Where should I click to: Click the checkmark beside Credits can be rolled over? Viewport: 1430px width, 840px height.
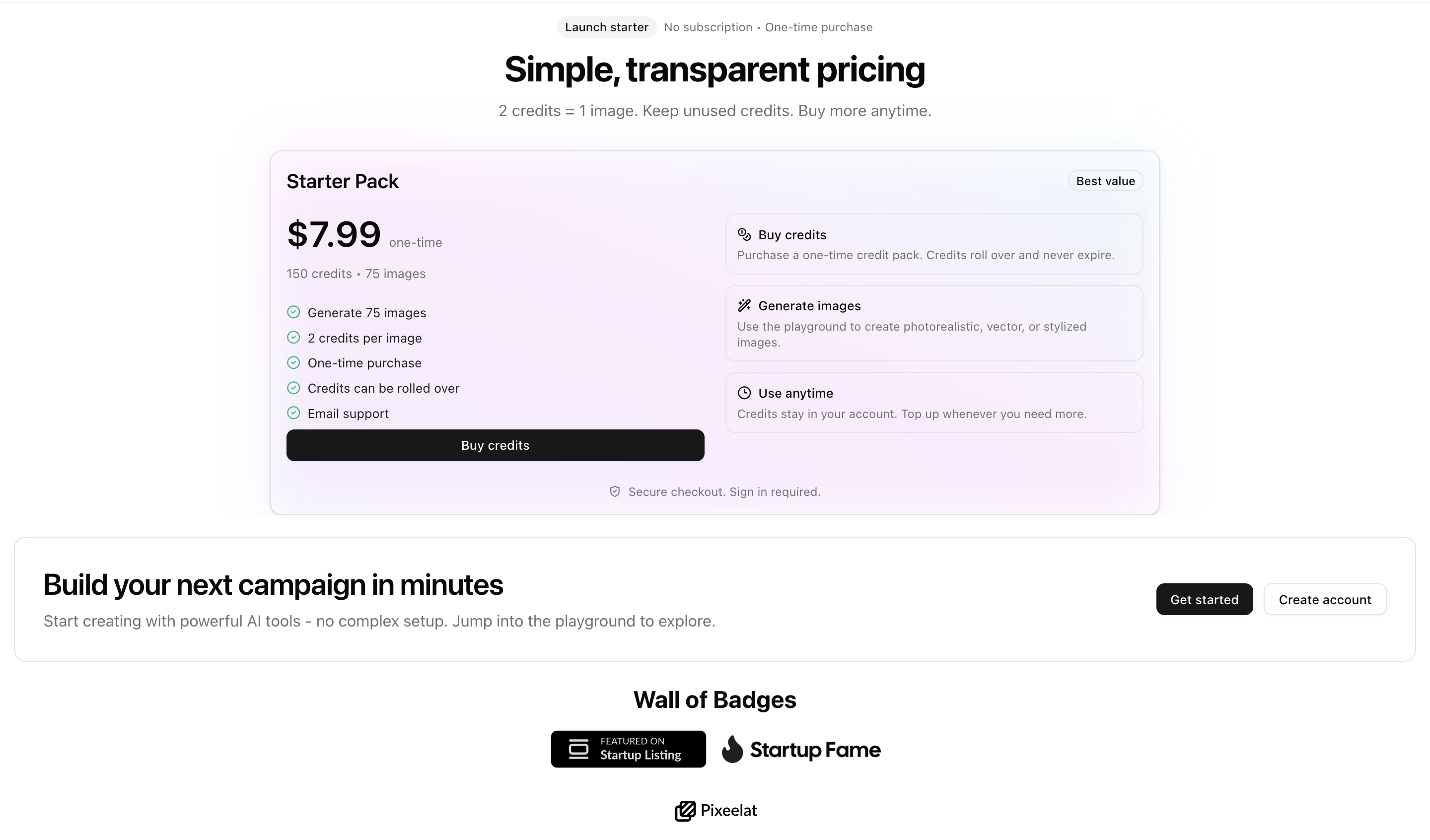[x=293, y=388]
